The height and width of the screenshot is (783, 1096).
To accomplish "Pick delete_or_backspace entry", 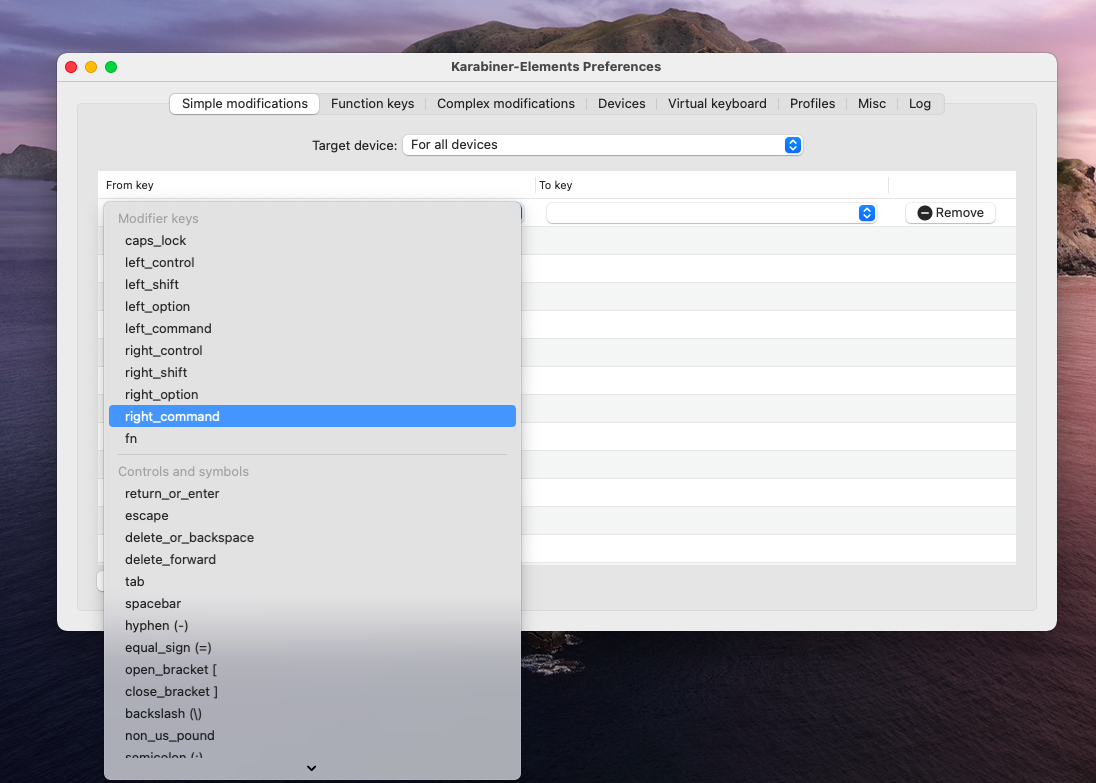I will point(312,538).
